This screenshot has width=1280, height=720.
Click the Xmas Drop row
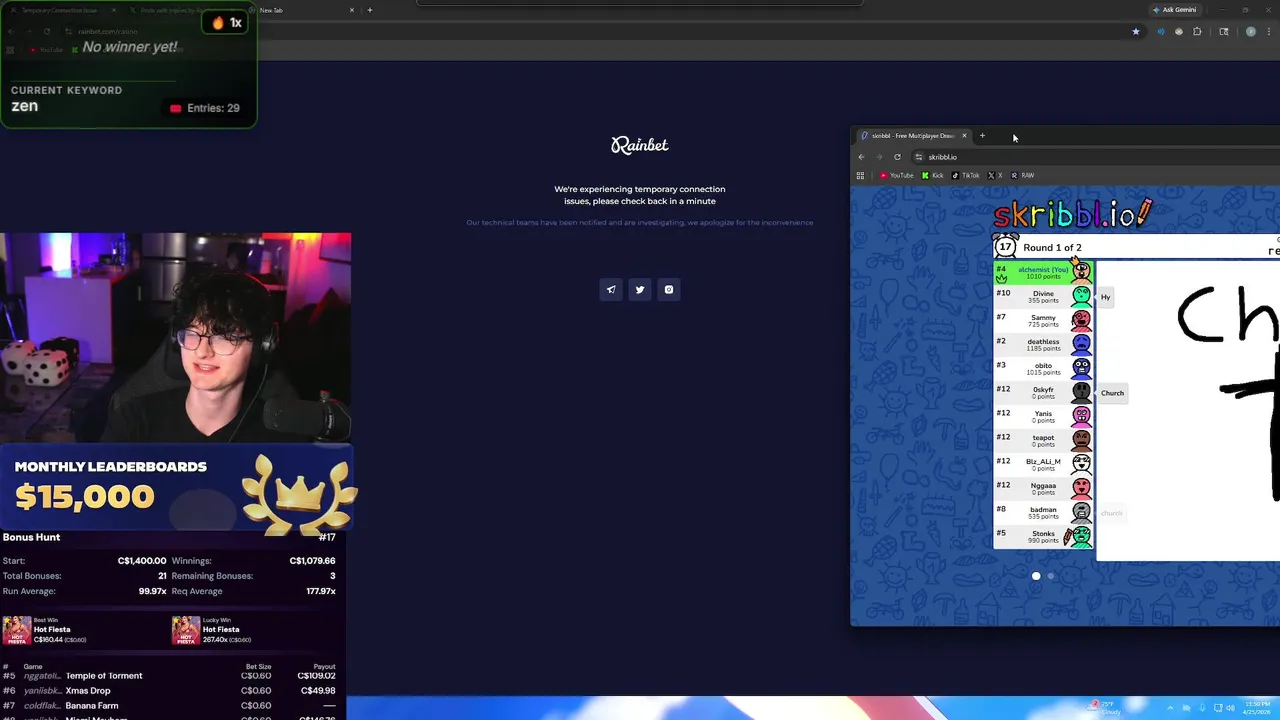point(170,691)
